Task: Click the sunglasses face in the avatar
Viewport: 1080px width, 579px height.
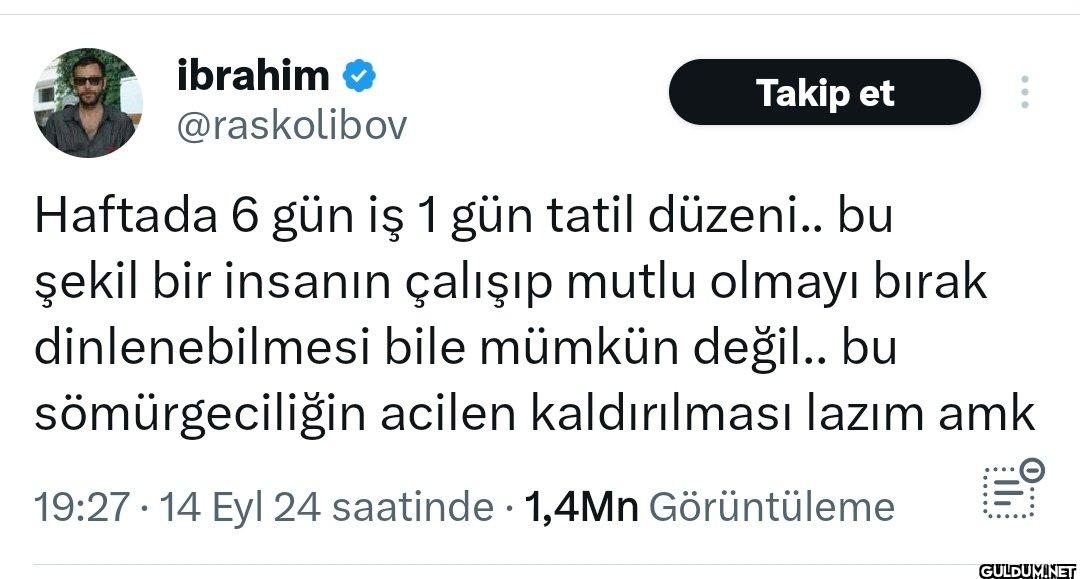Action: coord(87,83)
